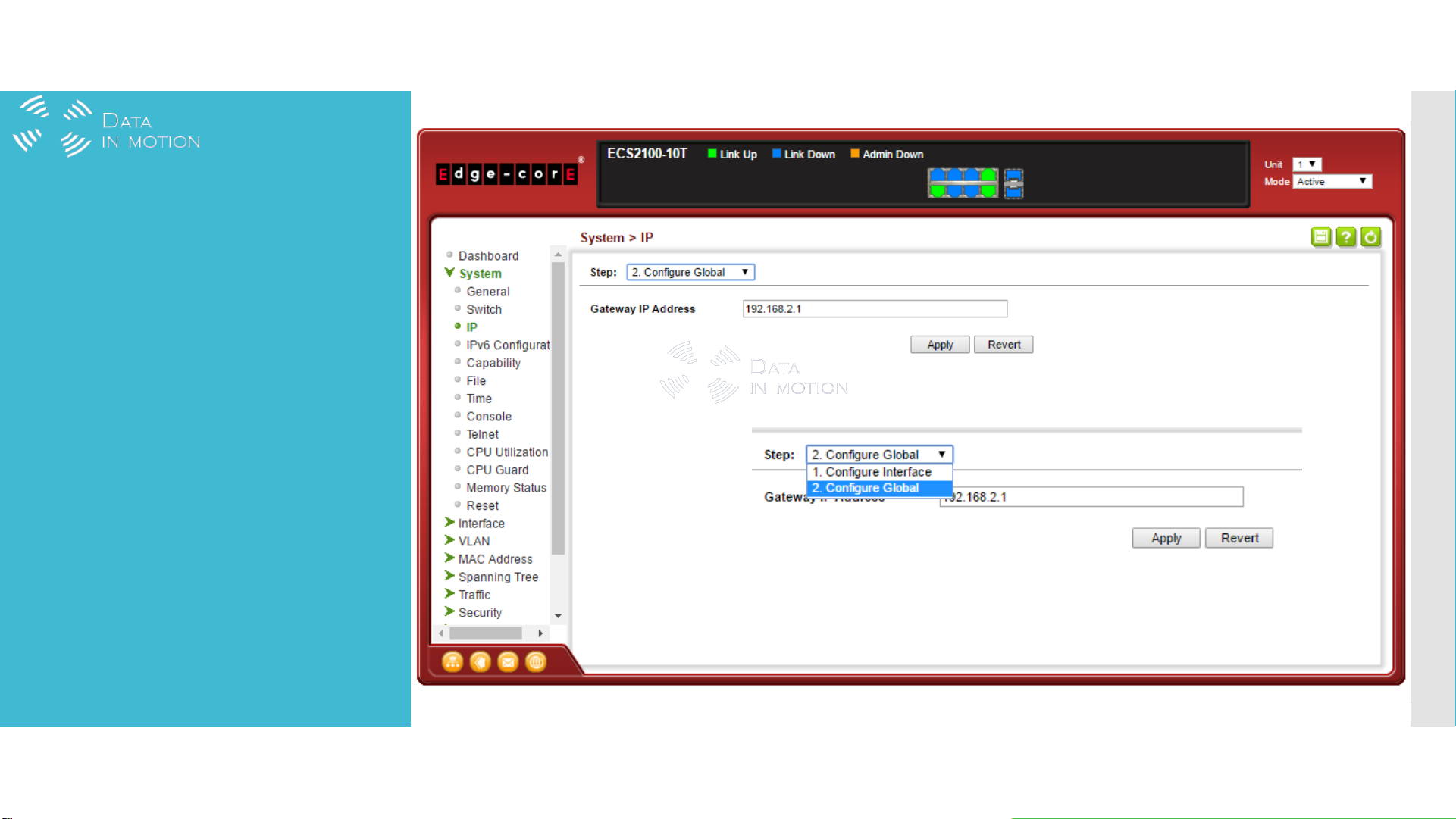Expand the Interface menu in sidebar
1456x819 pixels.
[481, 524]
